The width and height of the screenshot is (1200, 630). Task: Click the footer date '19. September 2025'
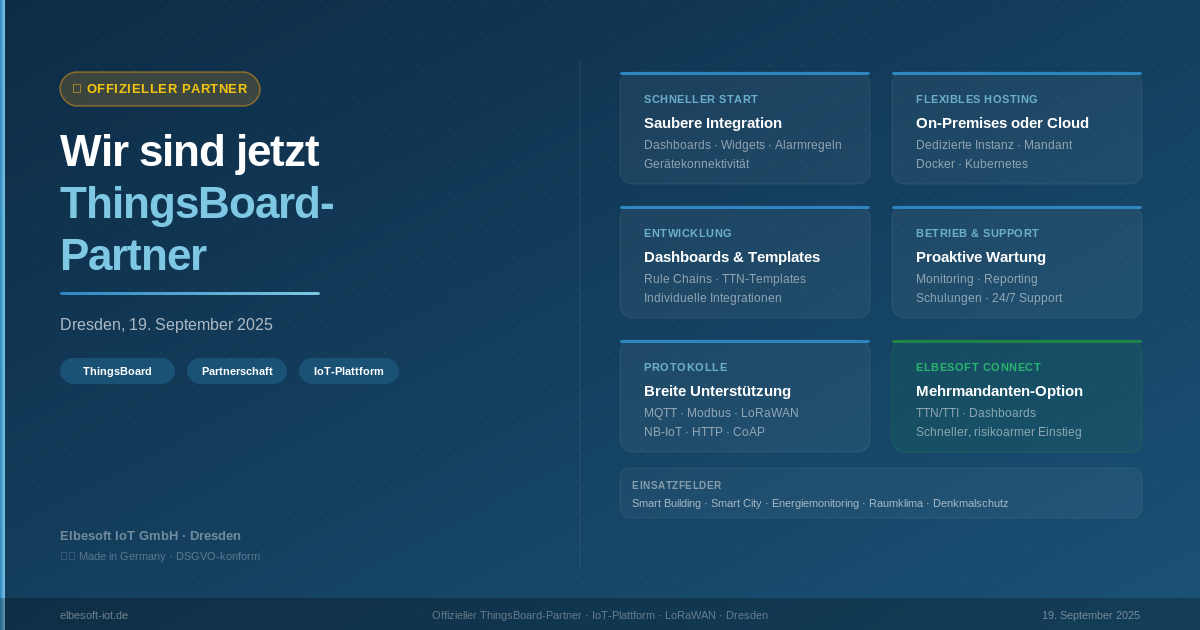click(x=1091, y=615)
